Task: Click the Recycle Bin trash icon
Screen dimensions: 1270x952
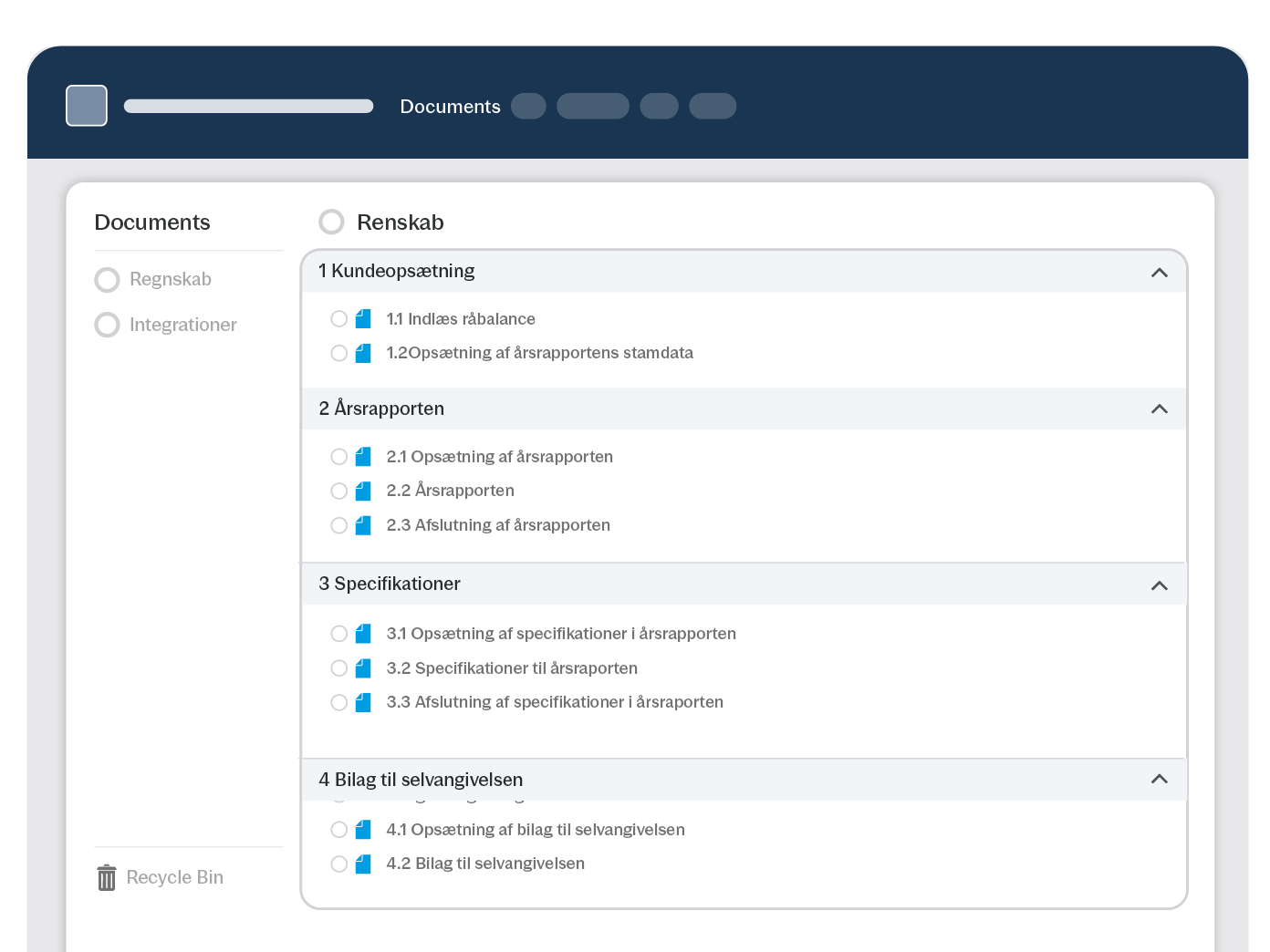Action: pyautogui.click(x=107, y=877)
